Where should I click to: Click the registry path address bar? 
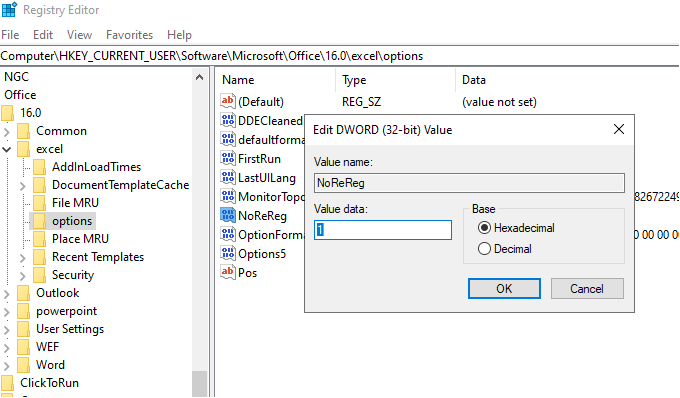(340, 56)
